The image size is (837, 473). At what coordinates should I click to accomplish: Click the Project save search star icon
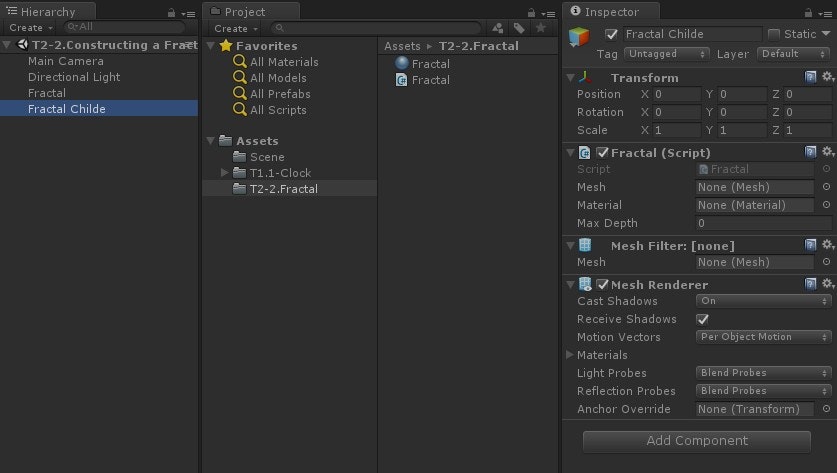[541, 28]
